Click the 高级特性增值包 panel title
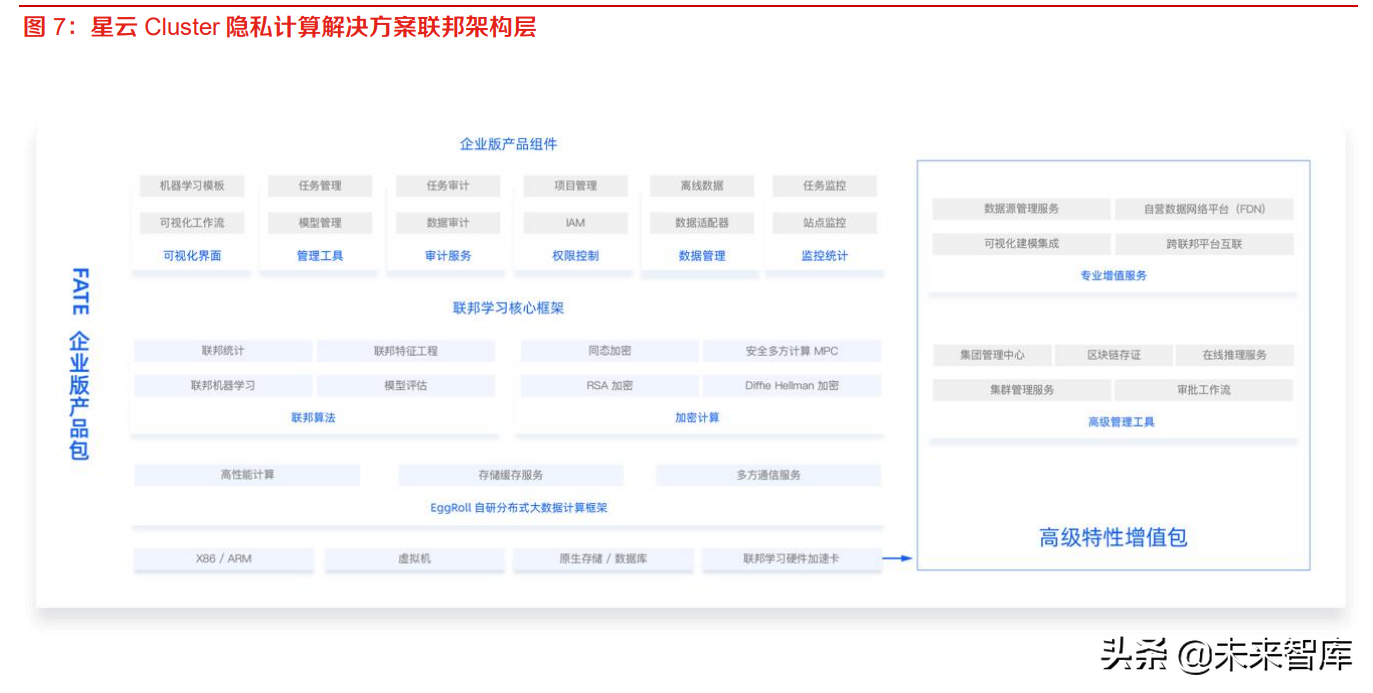1373x693 pixels. 1111,537
